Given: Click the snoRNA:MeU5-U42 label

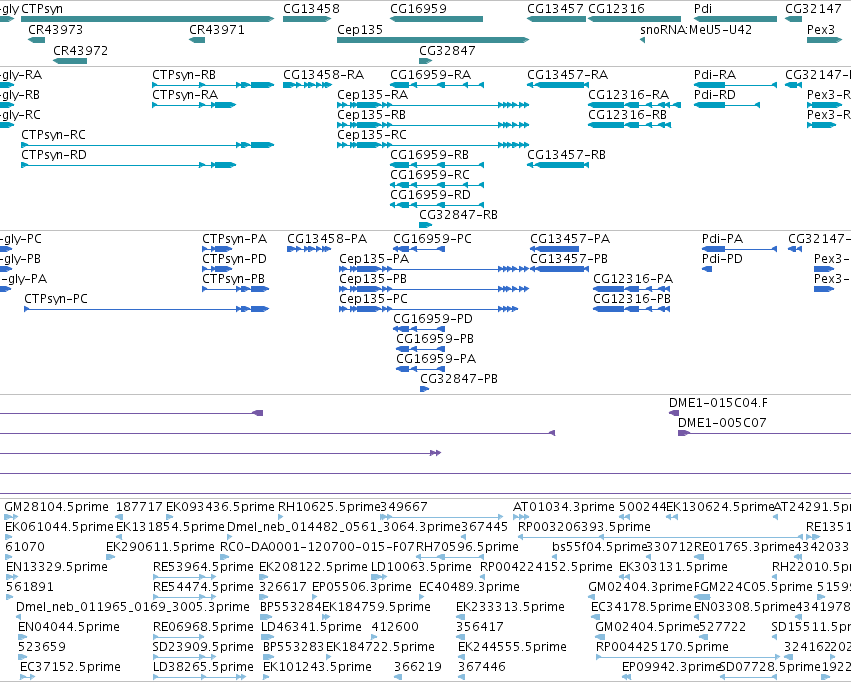Looking at the screenshot, I should tap(696, 30).
